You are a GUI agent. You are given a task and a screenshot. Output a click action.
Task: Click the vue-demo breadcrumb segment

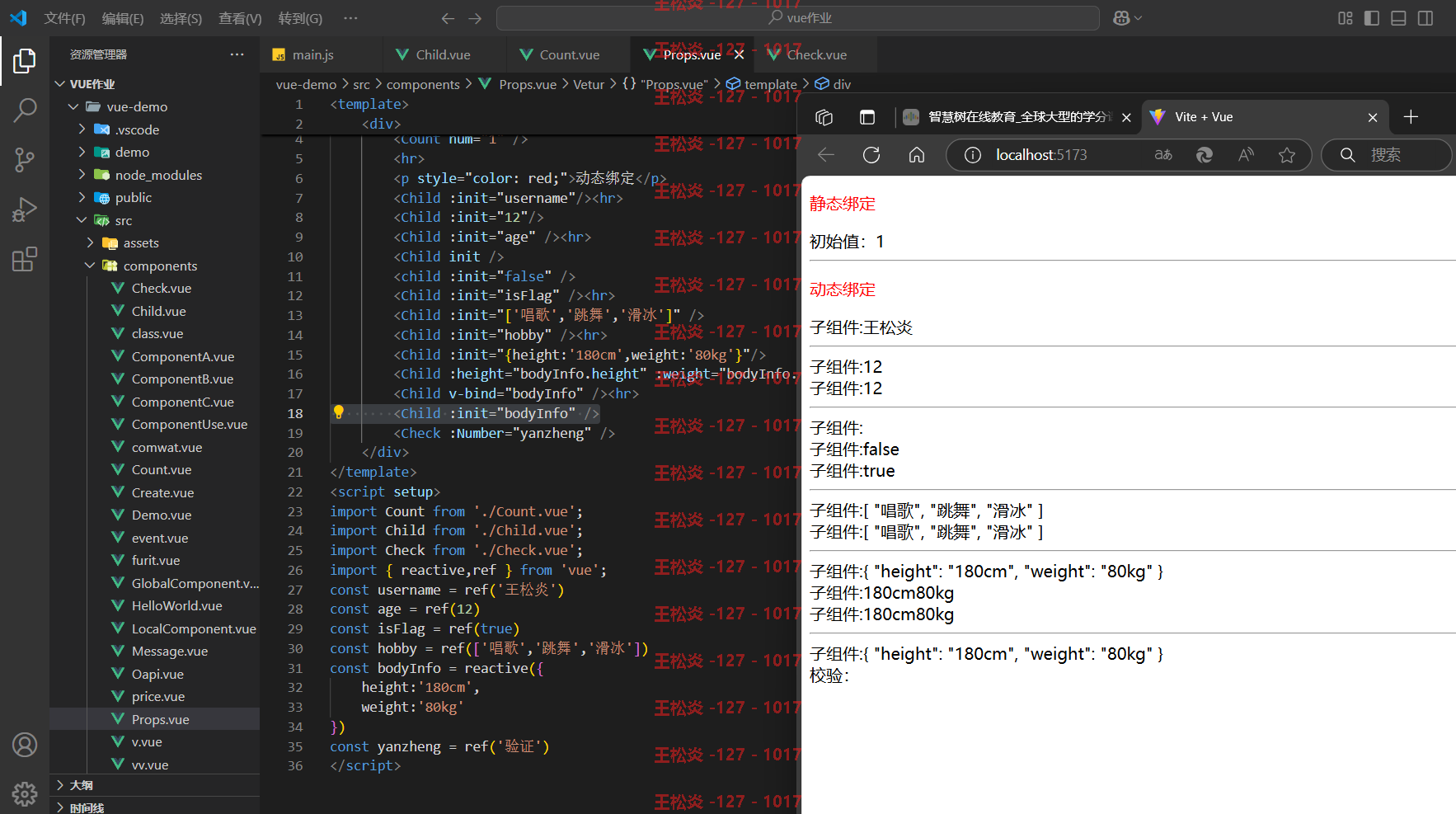306,84
